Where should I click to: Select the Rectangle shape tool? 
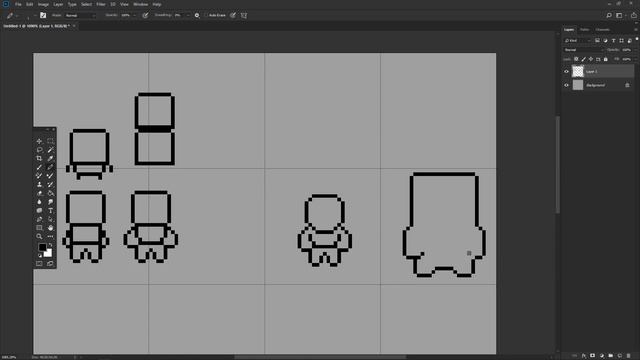(39, 228)
